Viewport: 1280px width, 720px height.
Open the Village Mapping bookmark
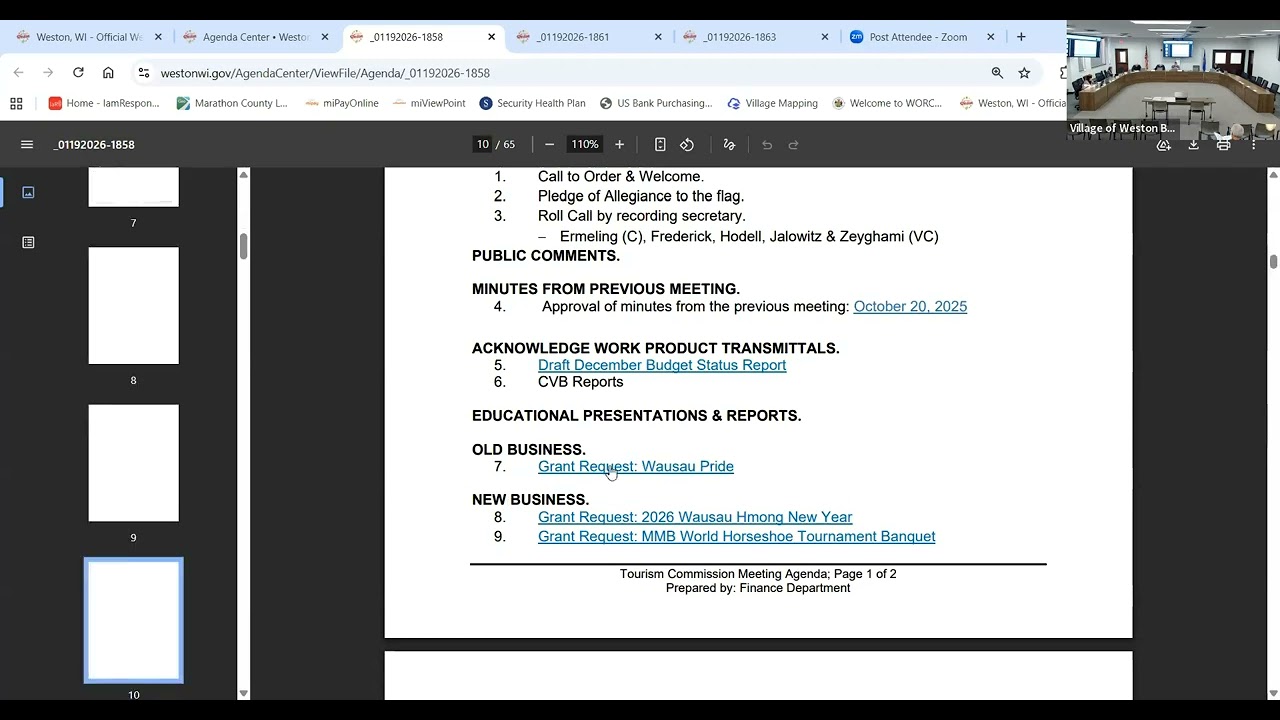(772, 103)
